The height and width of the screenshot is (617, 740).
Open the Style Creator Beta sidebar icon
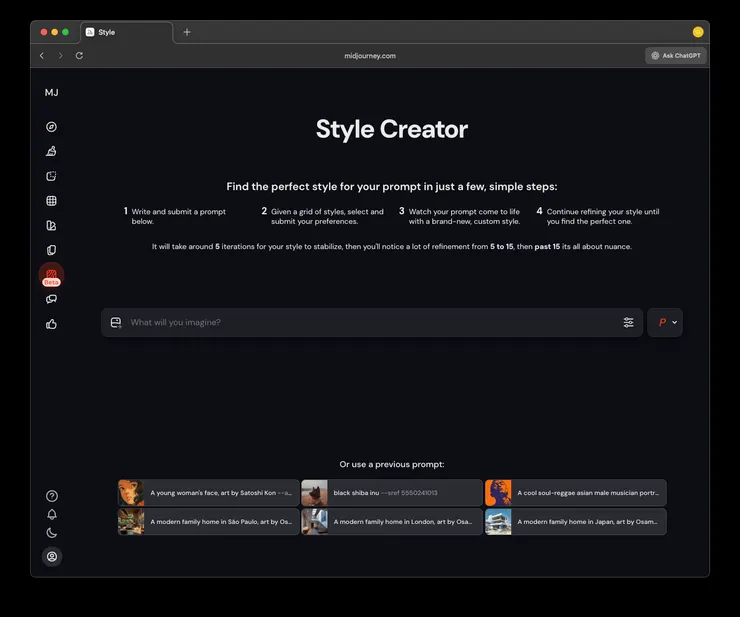(x=51, y=275)
